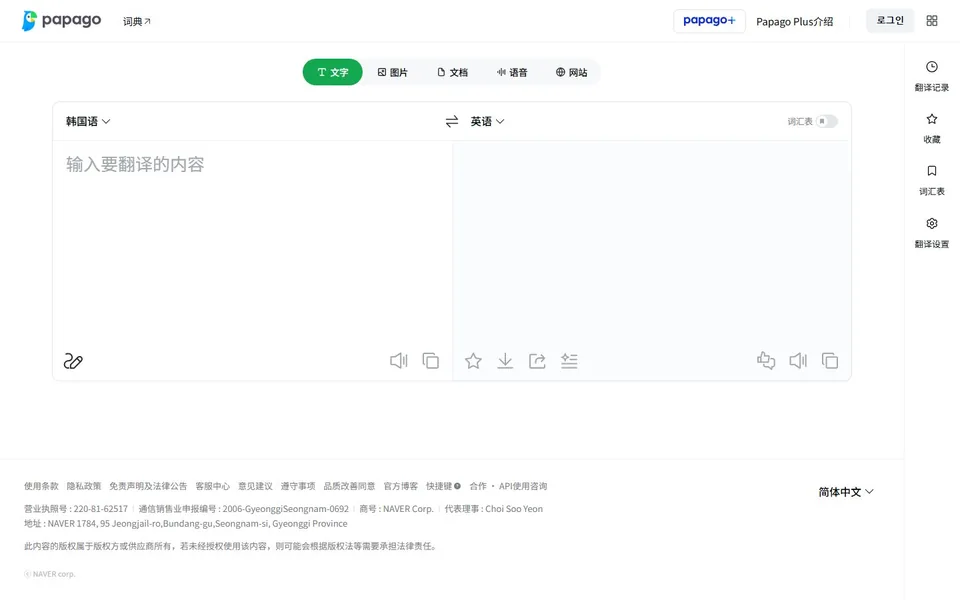Share the translation result icon
The height and width of the screenshot is (600, 960).
(537, 361)
